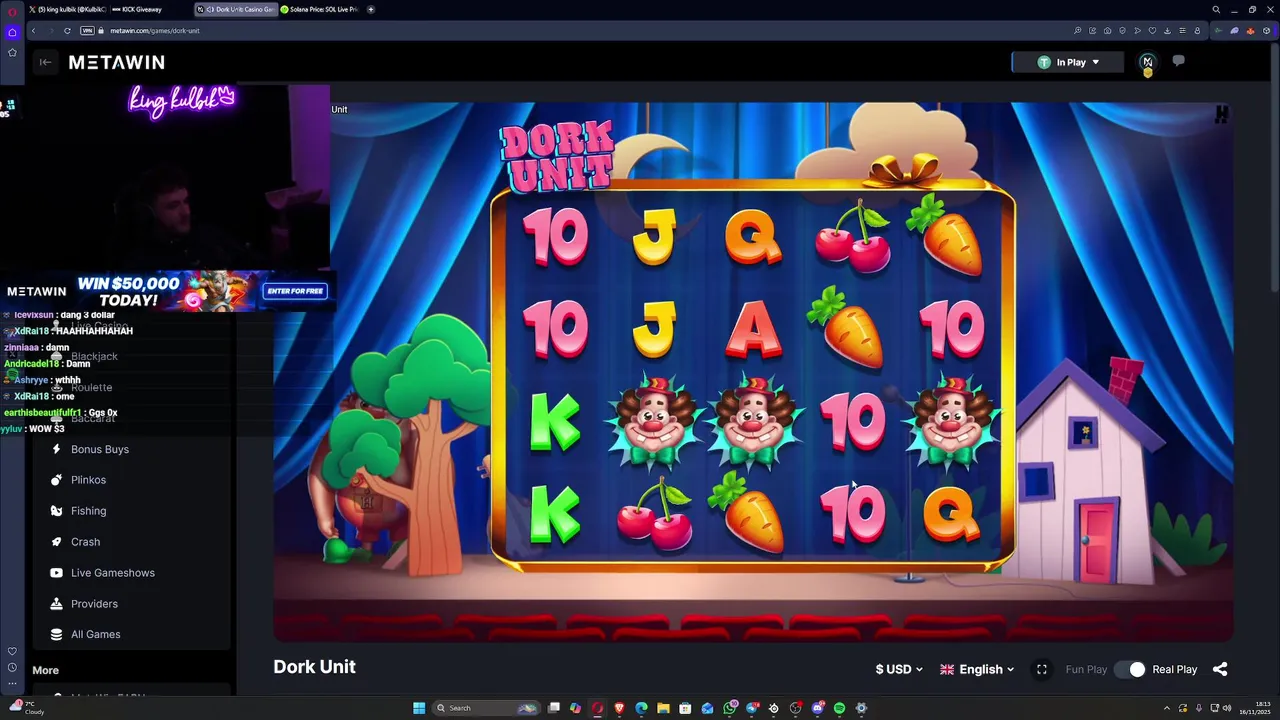Open Spotify from the taskbar
This screenshot has height=720, width=1280.
839,708
